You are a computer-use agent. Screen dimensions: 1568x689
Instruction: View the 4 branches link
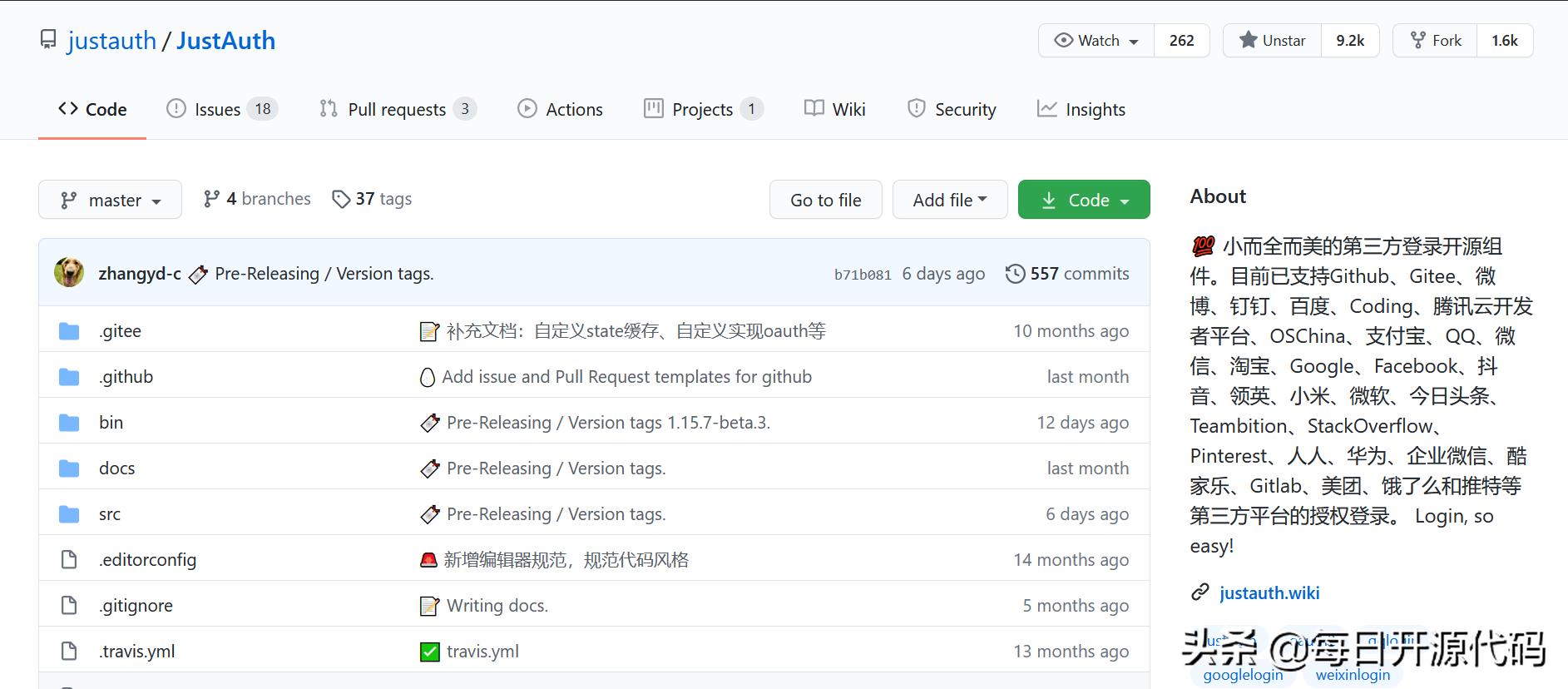click(x=257, y=199)
